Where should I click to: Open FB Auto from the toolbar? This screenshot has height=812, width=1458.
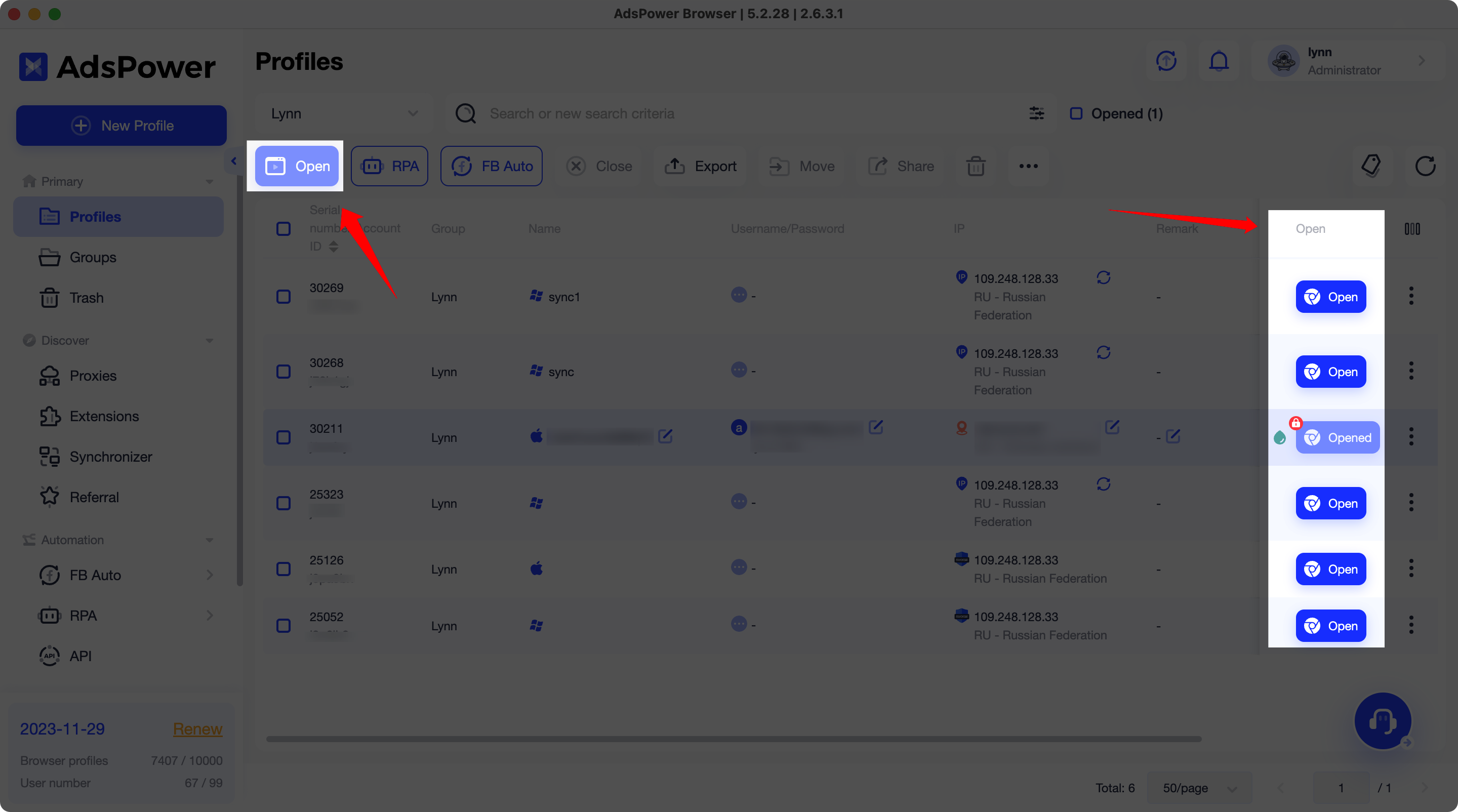[491, 166]
